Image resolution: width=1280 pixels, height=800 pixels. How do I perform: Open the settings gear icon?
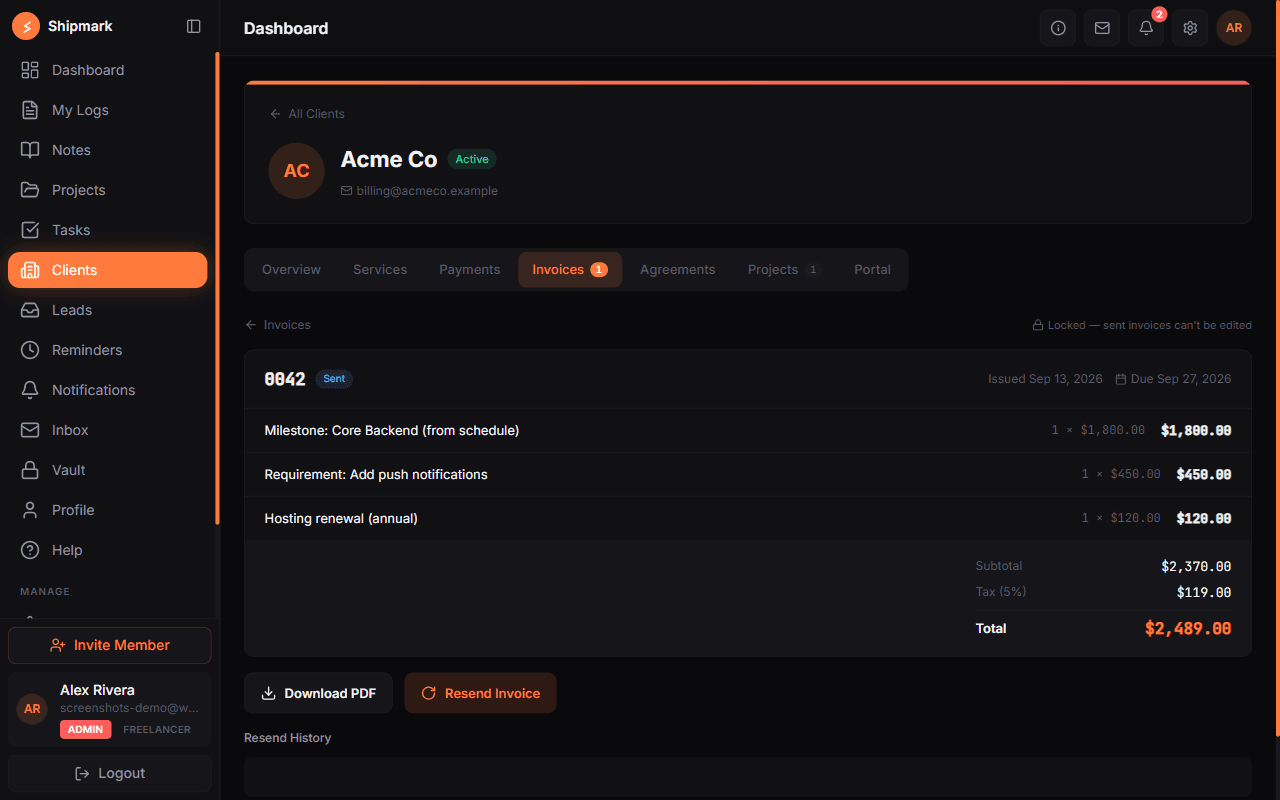click(x=1190, y=28)
